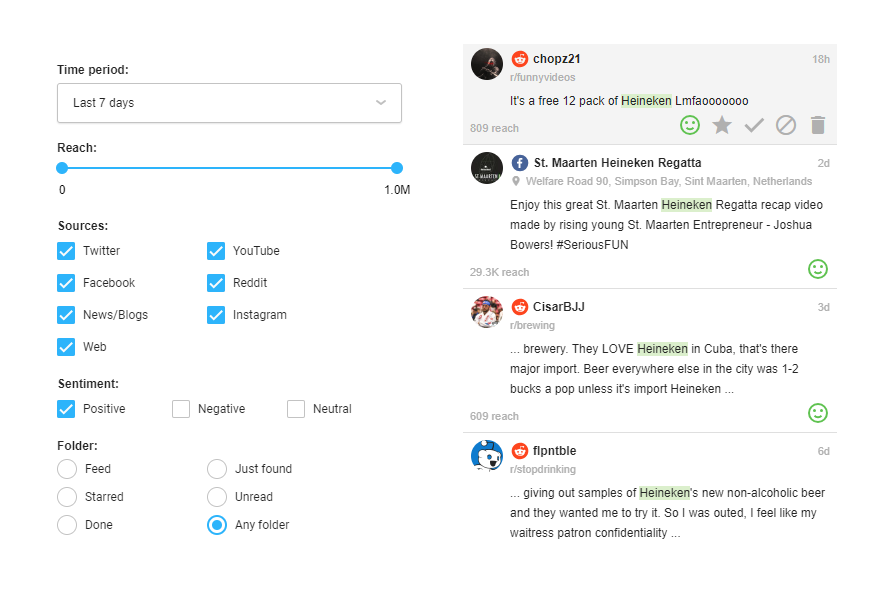888x596 pixels.
Task: Open flpntble's profile avatar
Action: point(487,456)
